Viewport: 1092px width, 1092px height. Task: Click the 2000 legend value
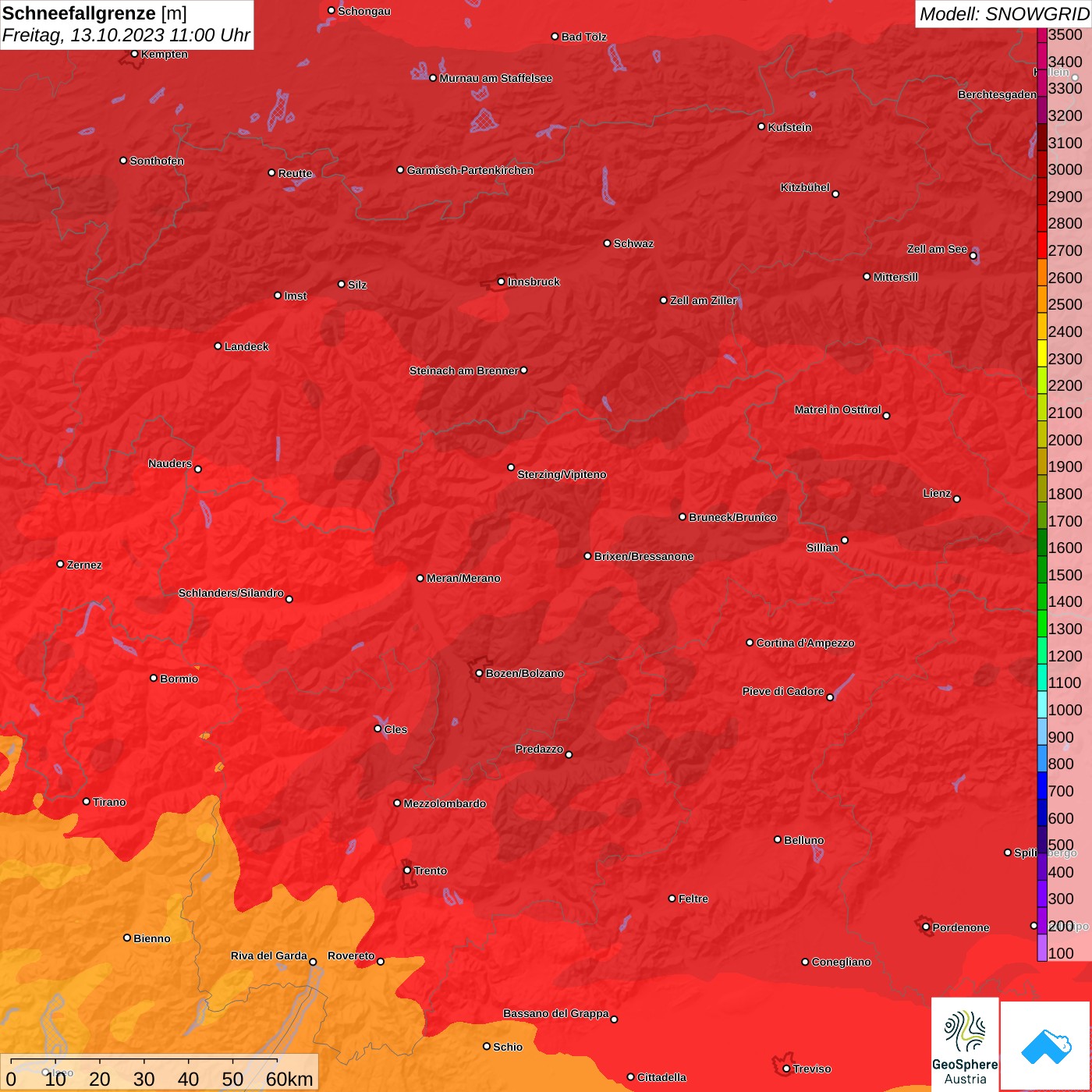click(1065, 440)
